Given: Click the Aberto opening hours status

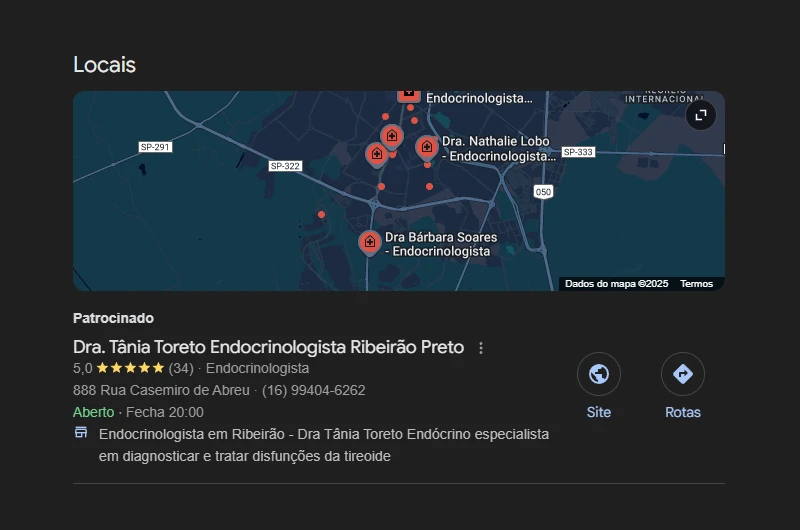Looking at the screenshot, I should click(93, 412).
